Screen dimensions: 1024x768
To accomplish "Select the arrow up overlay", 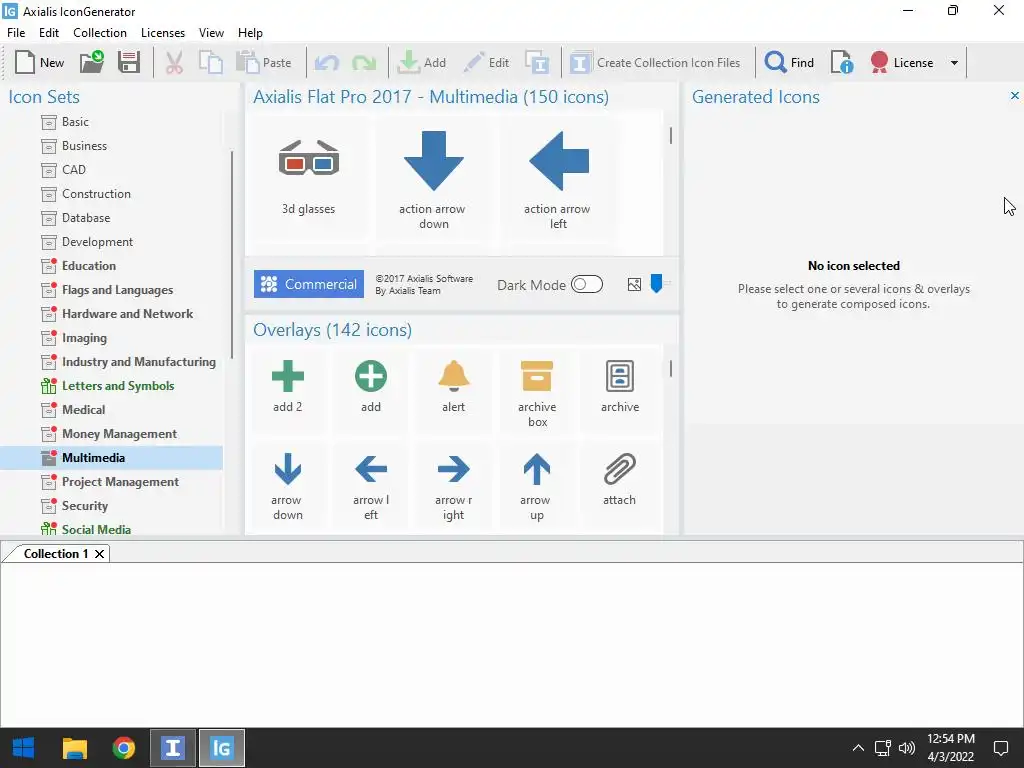I will pos(537,487).
